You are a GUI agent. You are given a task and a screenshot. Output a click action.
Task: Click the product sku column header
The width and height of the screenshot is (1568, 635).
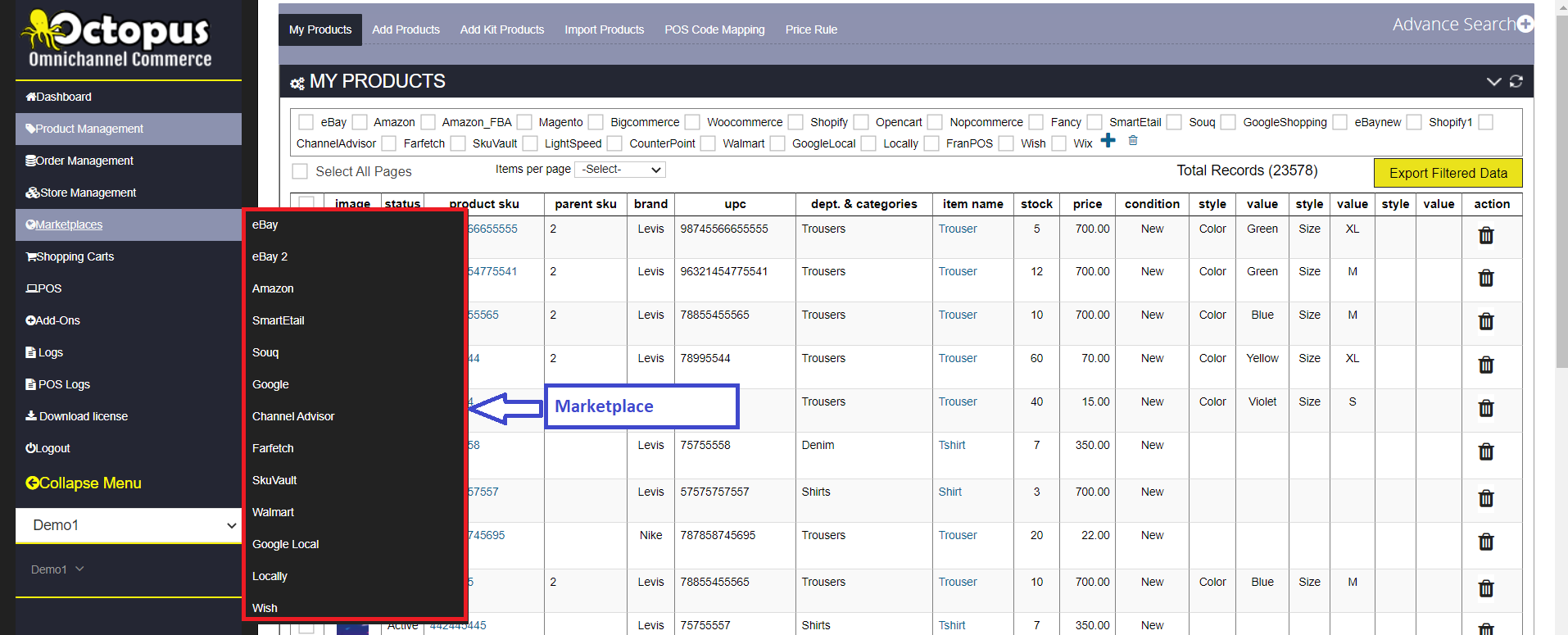[484, 204]
